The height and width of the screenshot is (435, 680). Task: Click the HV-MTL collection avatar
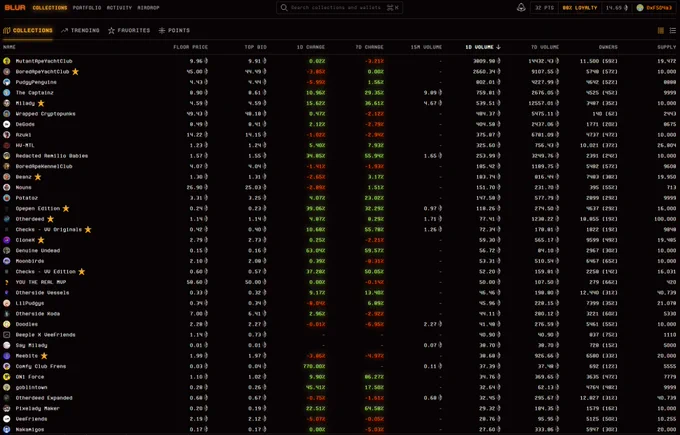pyautogui.click(x=7, y=145)
